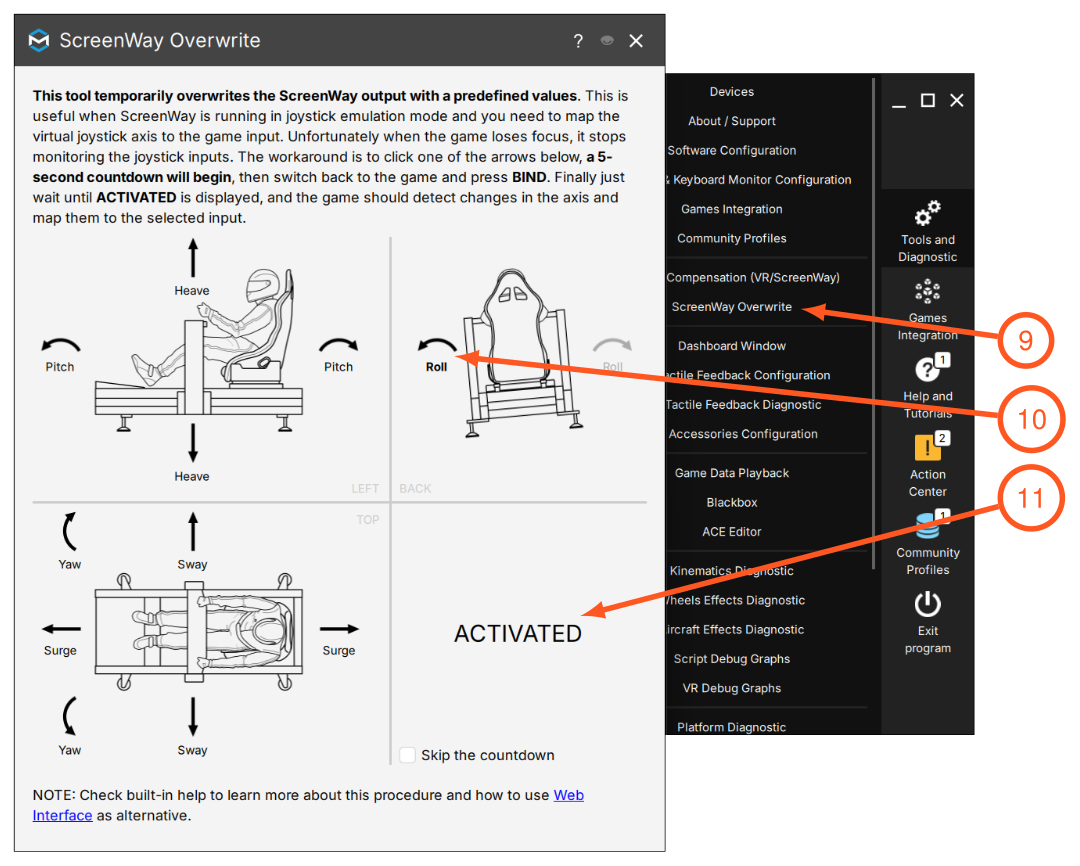Open the Games Integration sidebar icon

tap(927, 291)
